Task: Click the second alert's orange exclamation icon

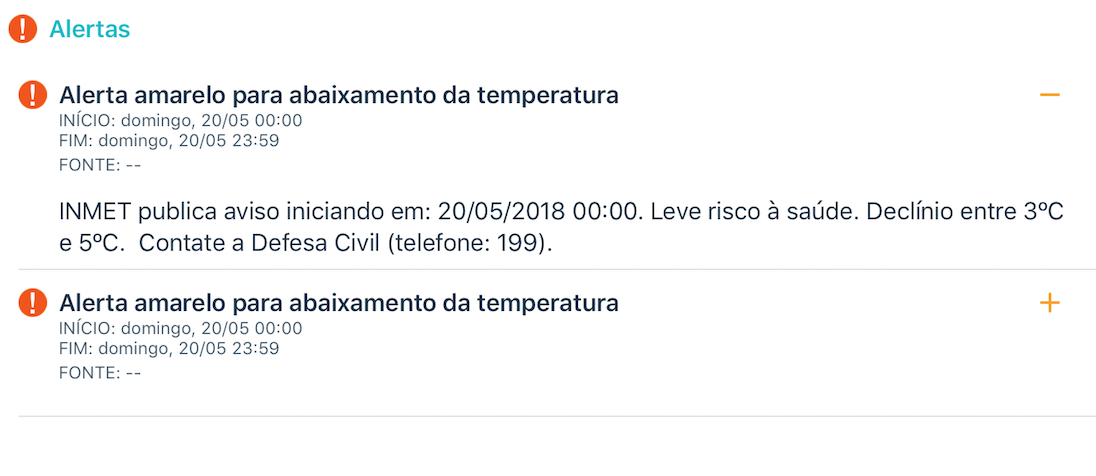Action: pyautogui.click(x=33, y=303)
